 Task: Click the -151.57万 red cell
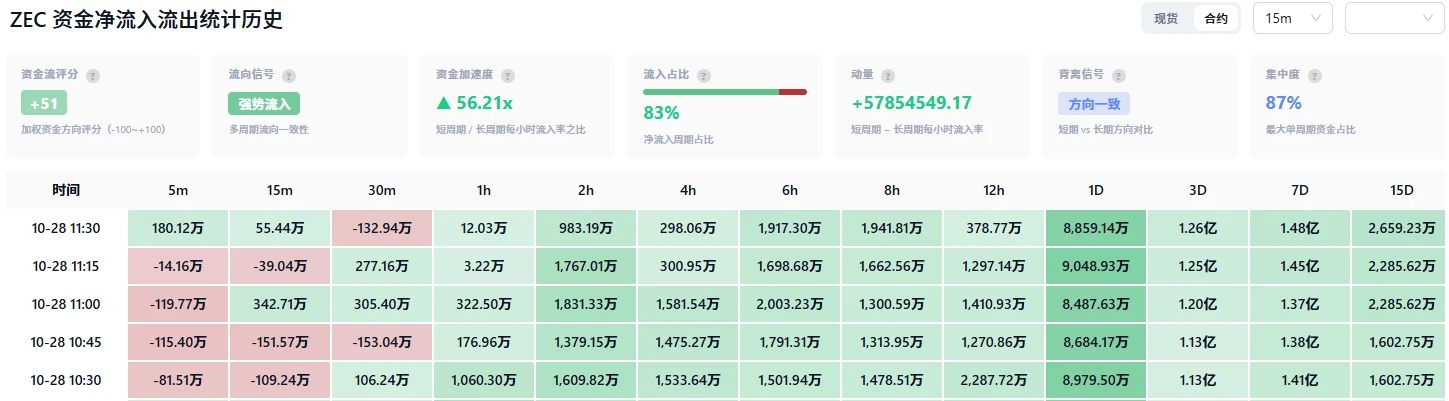pos(280,342)
